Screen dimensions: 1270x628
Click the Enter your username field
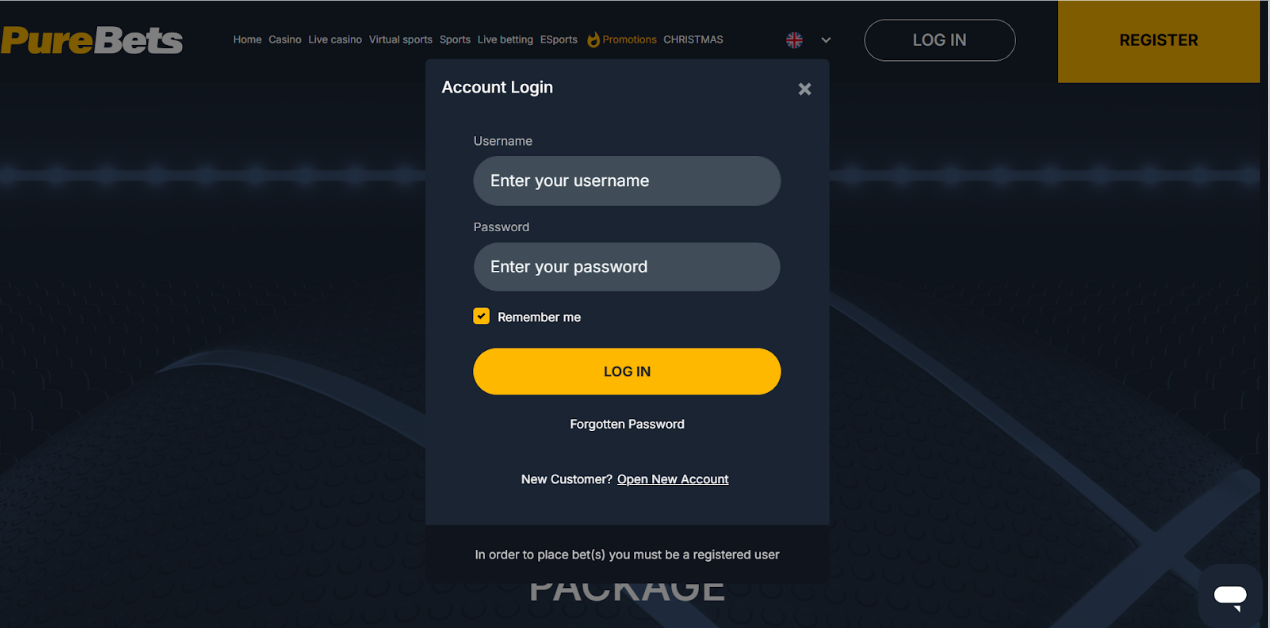[627, 180]
